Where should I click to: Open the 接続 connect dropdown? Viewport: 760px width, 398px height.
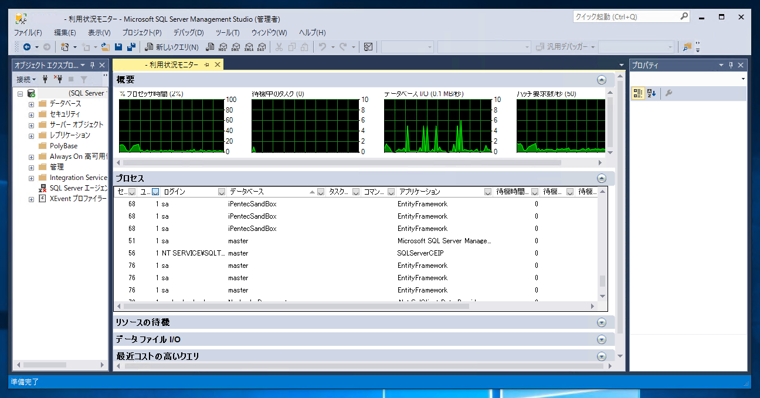[x=26, y=79]
